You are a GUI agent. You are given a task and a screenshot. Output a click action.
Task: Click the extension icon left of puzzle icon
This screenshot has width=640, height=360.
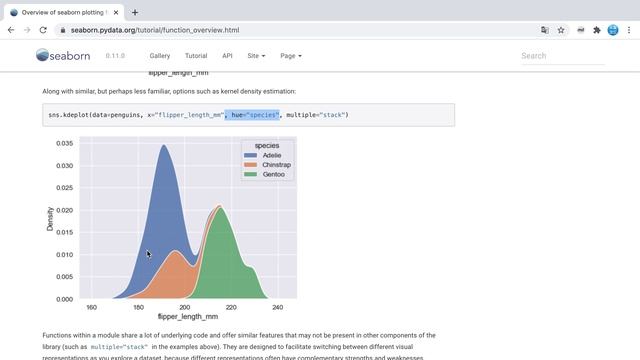580,30
